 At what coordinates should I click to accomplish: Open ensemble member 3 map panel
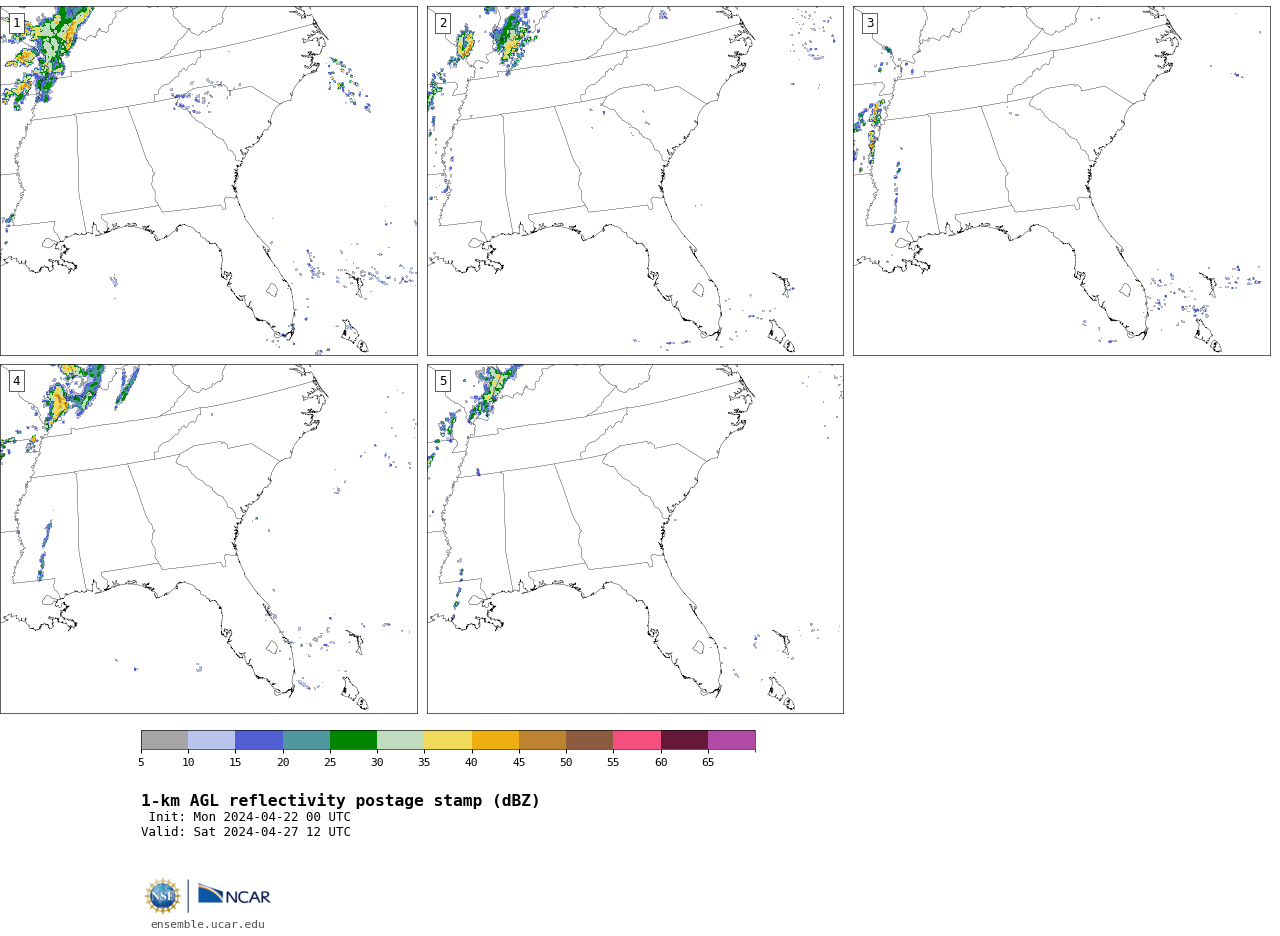(1061, 181)
